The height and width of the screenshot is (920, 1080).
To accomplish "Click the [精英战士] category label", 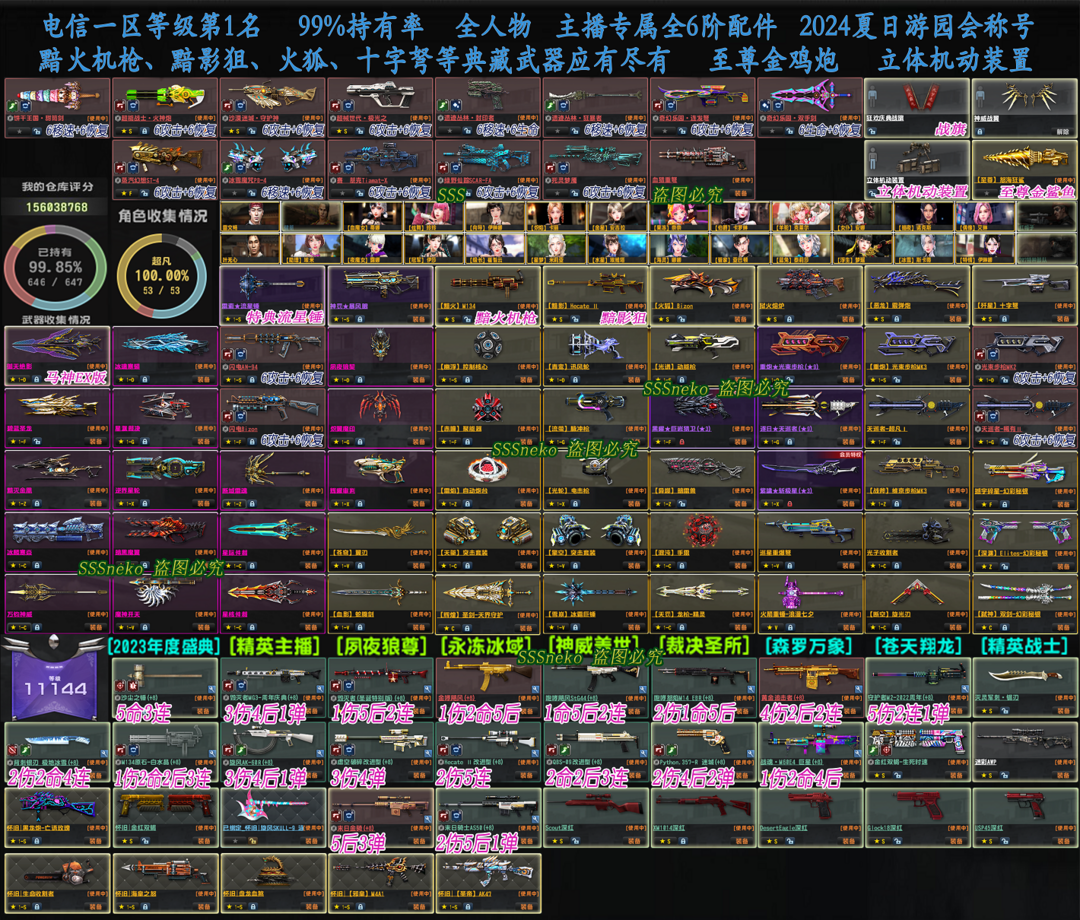I will click(1025, 646).
